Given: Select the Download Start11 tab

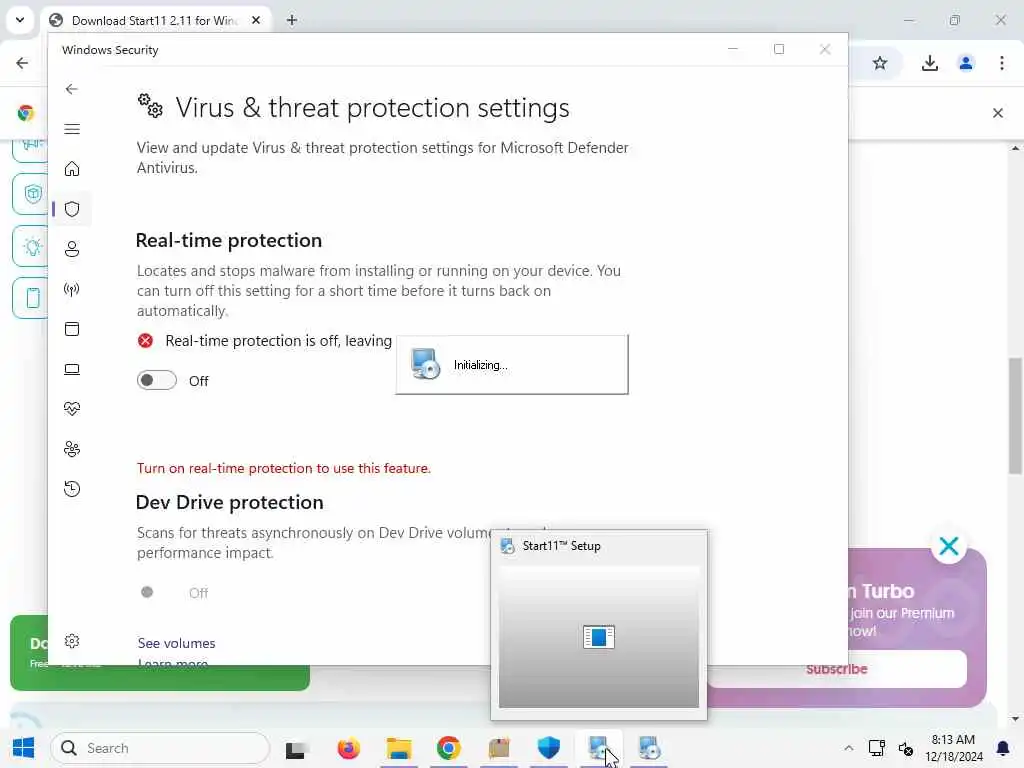Looking at the screenshot, I should click(x=155, y=20).
